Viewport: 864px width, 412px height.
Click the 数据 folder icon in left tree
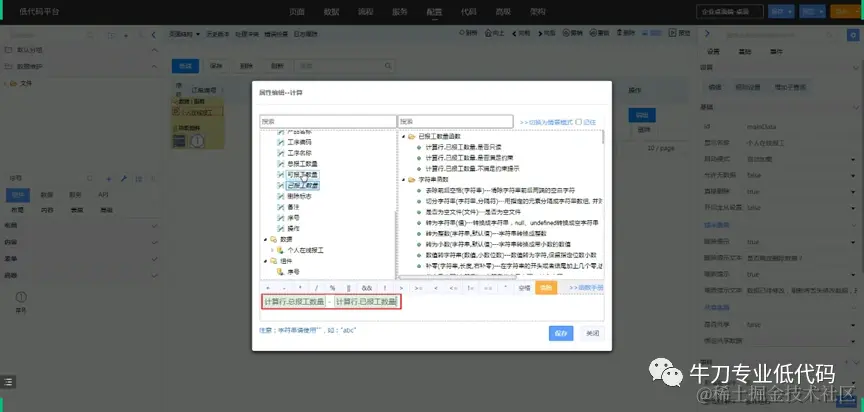click(x=273, y=239)
